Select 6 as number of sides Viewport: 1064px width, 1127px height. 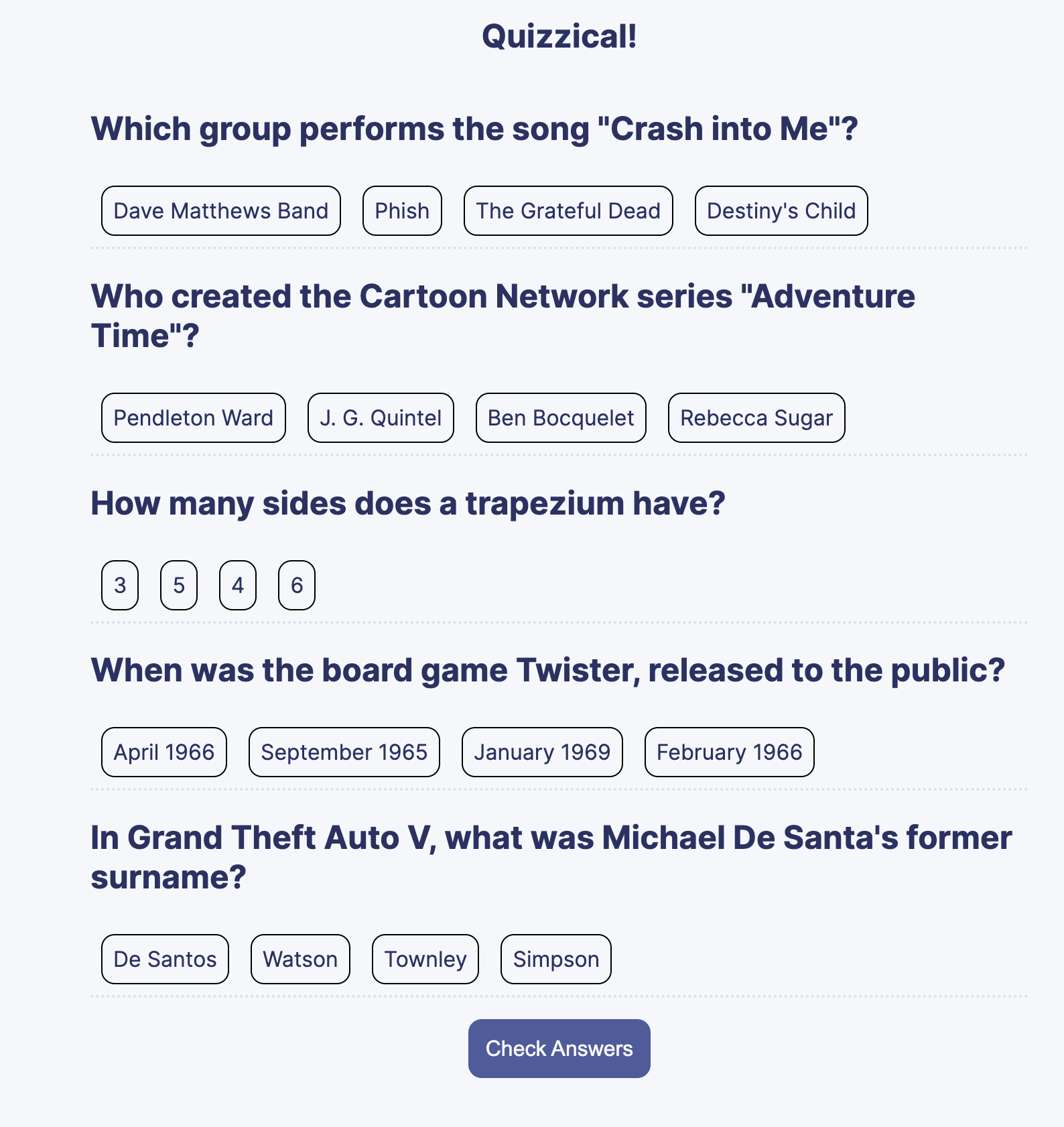[297, 586]
